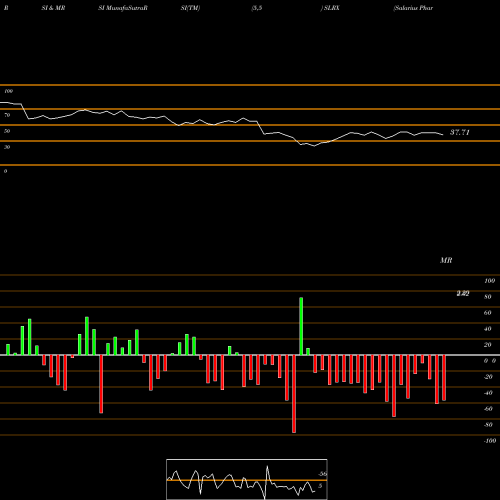
Task: Click the RSI axis label 30
Action: 7,147
